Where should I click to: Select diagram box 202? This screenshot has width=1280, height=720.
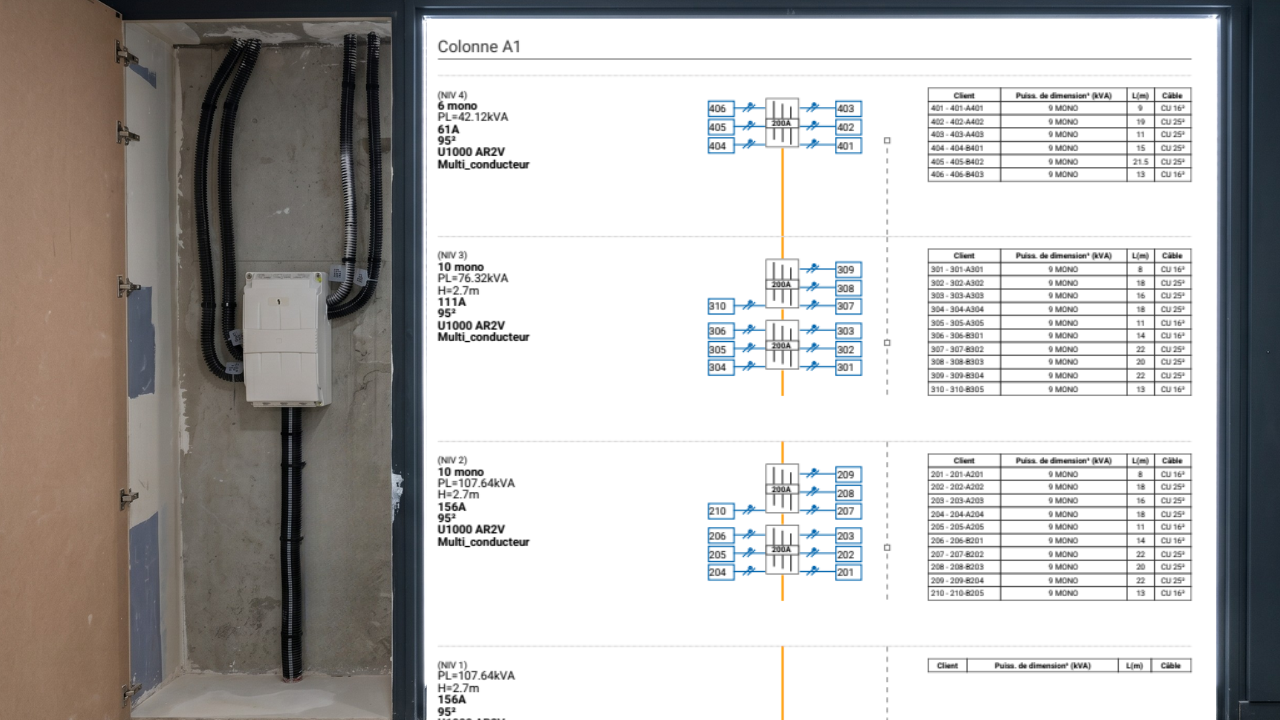(847, 554)
